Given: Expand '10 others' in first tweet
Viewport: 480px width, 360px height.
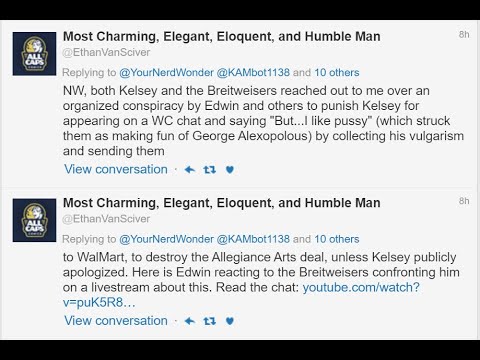Looking at the screenshot, I should pyautogui.click(x=337, y=72).
